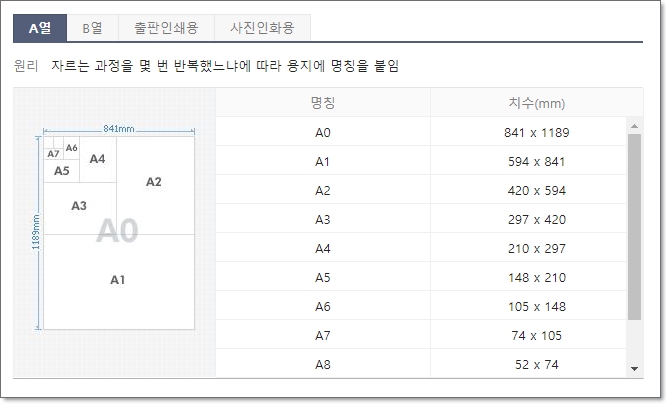Click the A0 paper diagram image

pos(115,230)
